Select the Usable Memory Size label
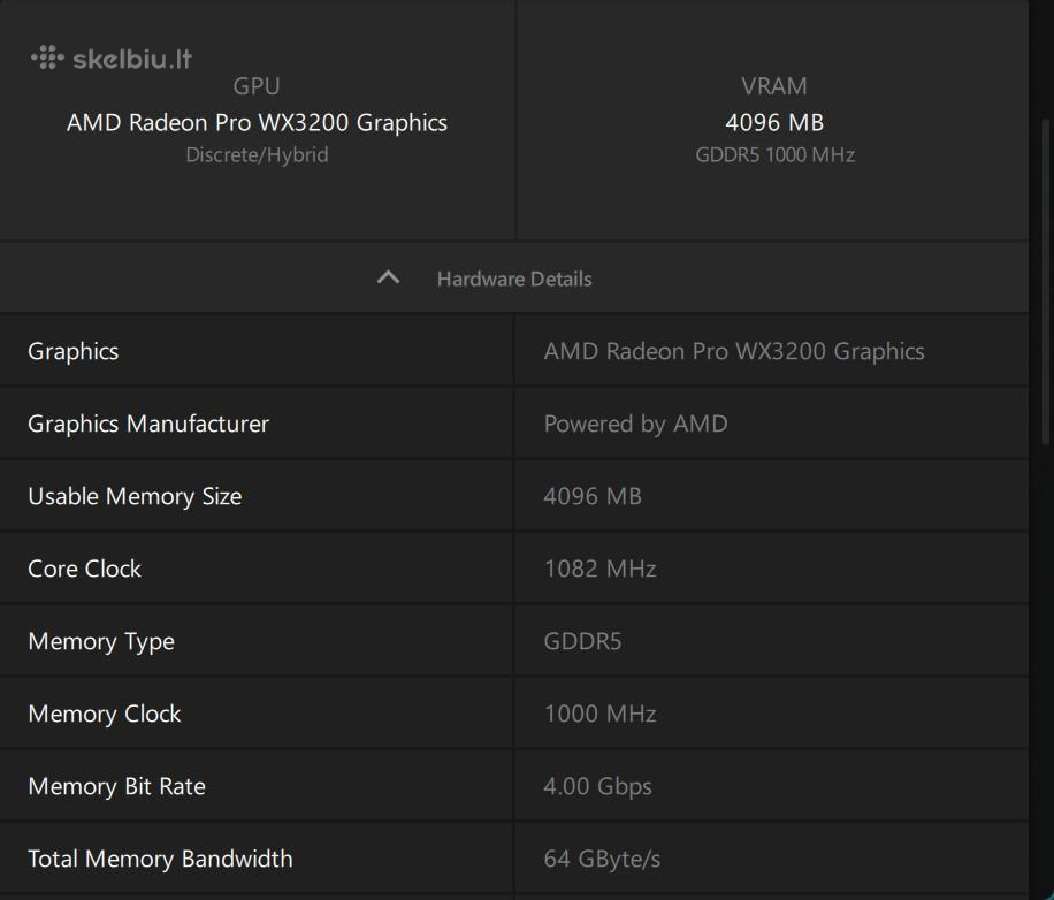Screen dimensions: 1054x900 coord(135,497)
